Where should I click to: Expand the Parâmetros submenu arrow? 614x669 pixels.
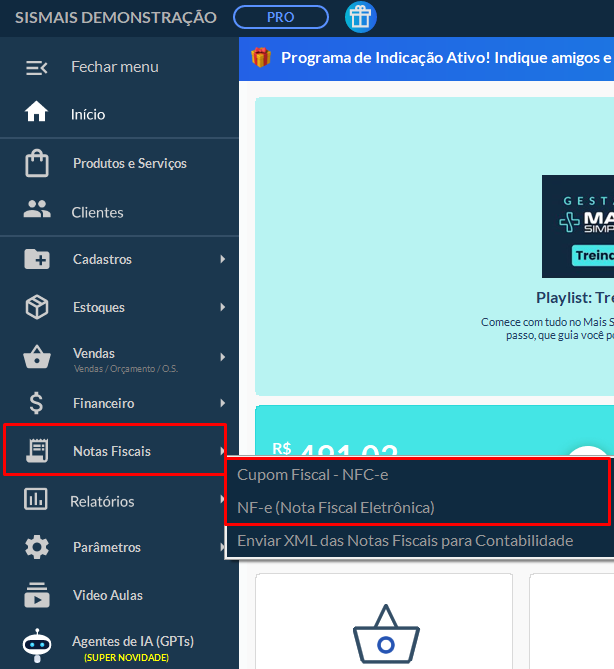(222, 547)
